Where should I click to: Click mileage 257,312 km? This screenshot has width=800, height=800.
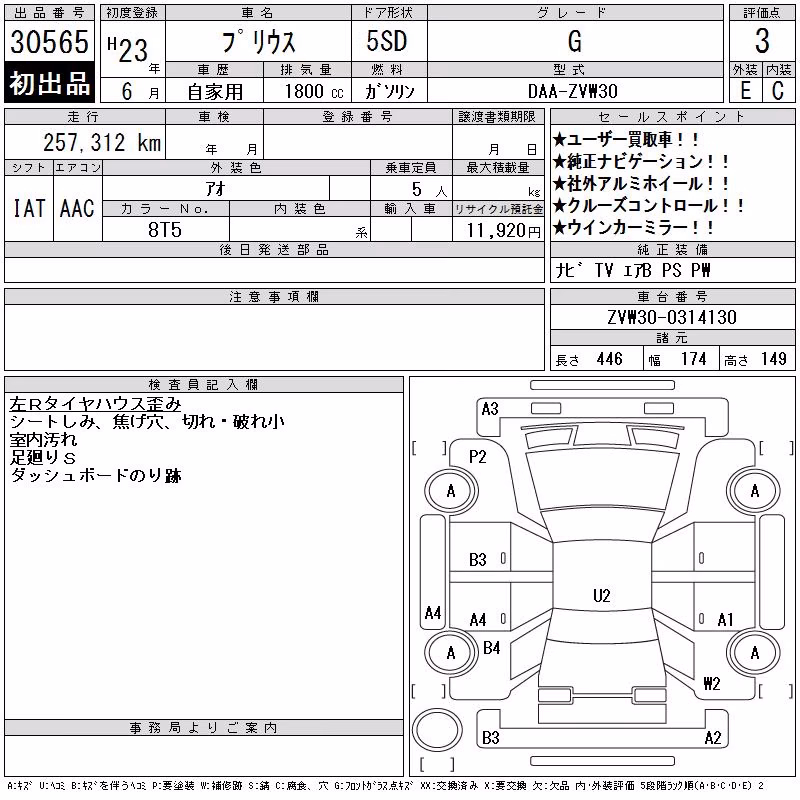click(x=102, y=142)
